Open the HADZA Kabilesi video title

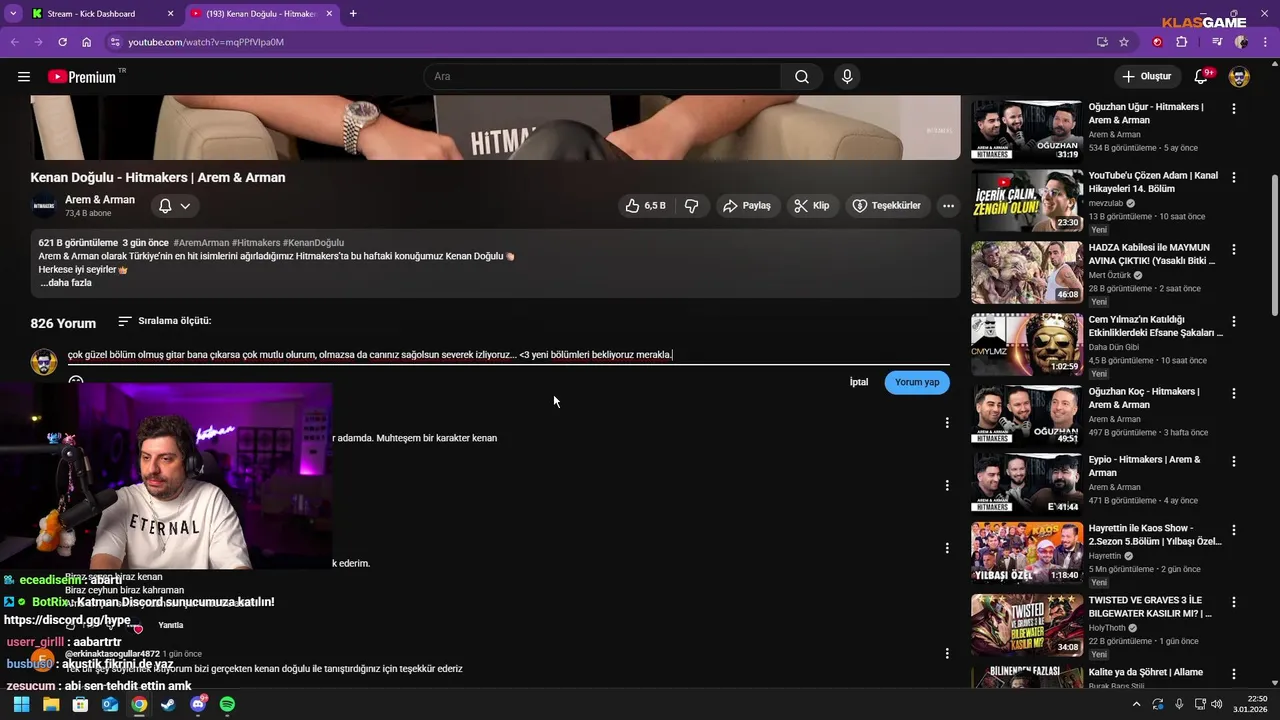(x=1152, y=254)
